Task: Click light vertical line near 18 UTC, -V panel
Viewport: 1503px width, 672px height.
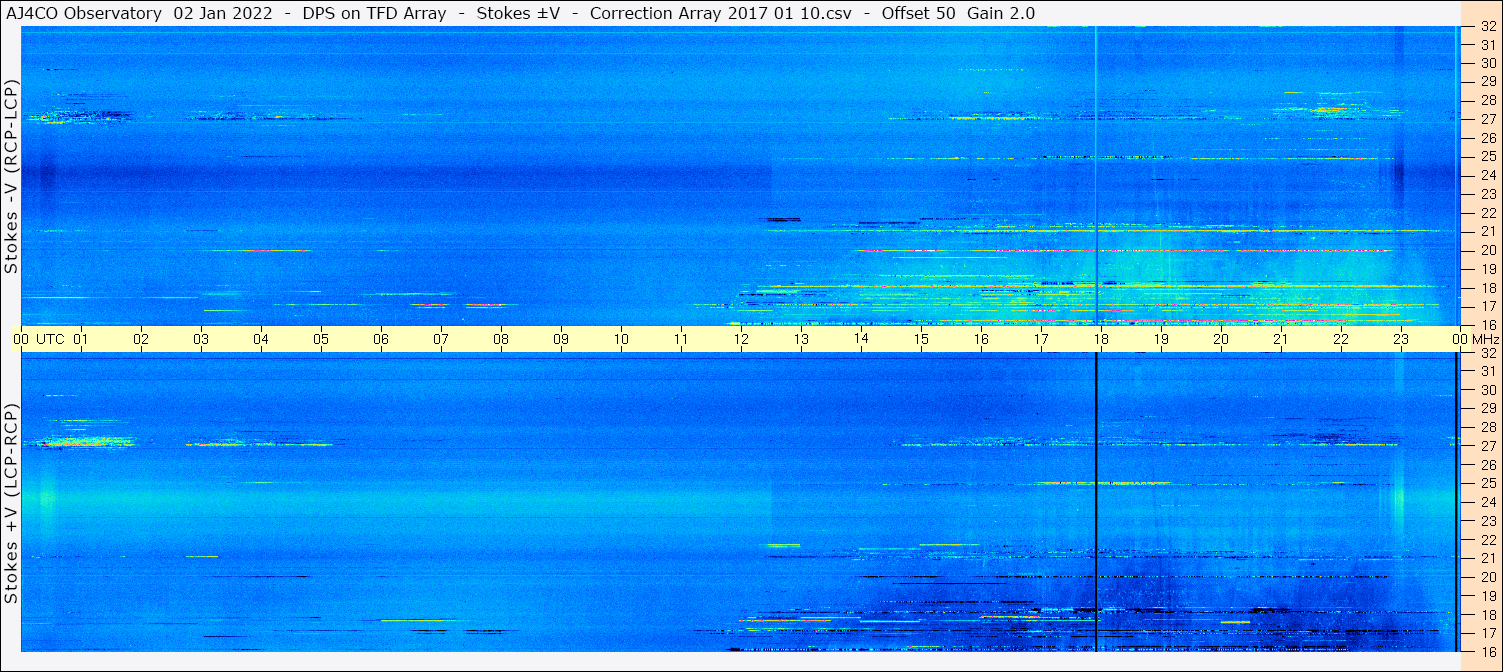Action: [1096, 176]
